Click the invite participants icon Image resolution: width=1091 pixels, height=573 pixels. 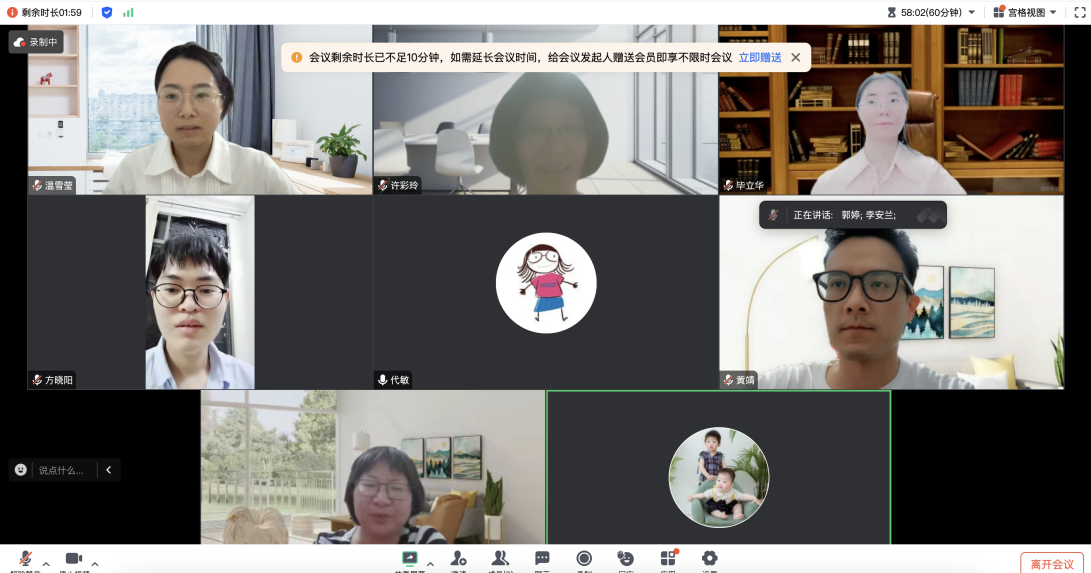point(458,559)
